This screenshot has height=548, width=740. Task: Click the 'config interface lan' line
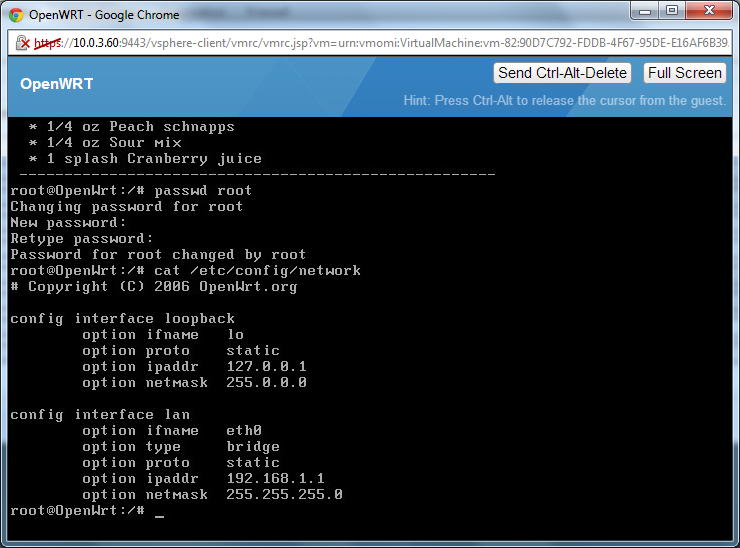[x=100, y=415]
